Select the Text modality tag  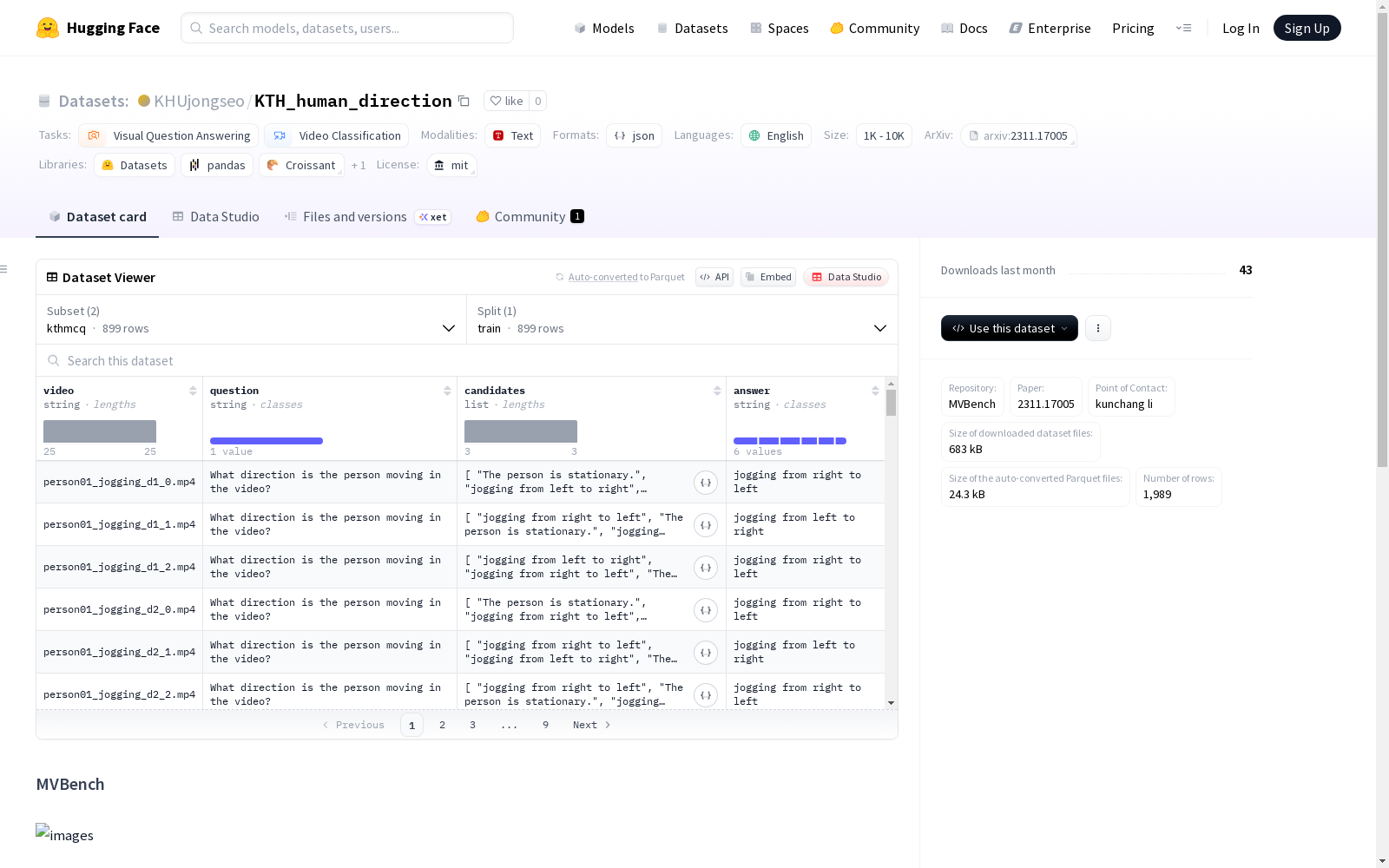(x=512, y=135)
